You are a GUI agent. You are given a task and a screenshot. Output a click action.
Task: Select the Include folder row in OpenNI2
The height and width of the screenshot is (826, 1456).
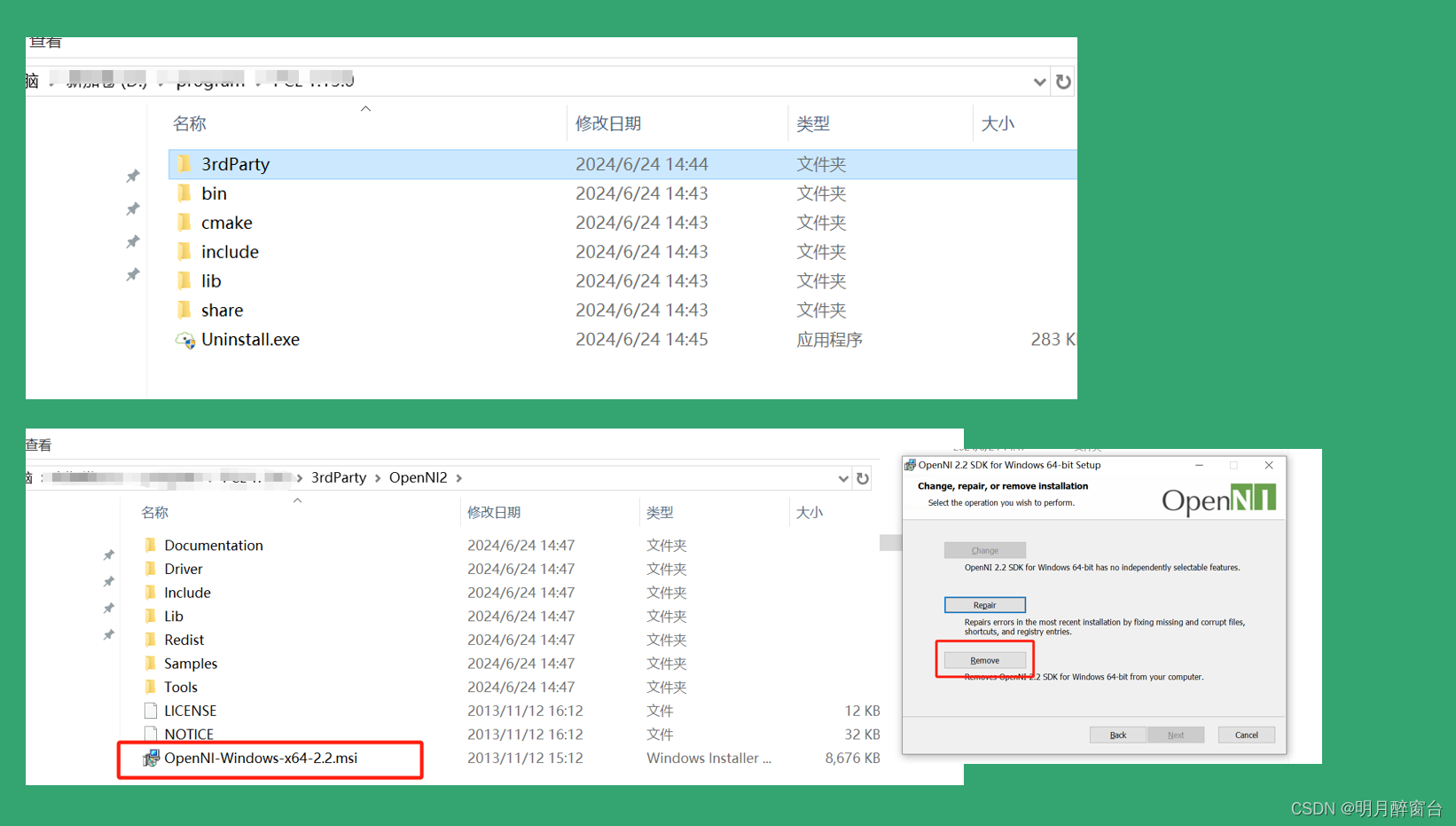pyautogui.click(x=510, y=593)
